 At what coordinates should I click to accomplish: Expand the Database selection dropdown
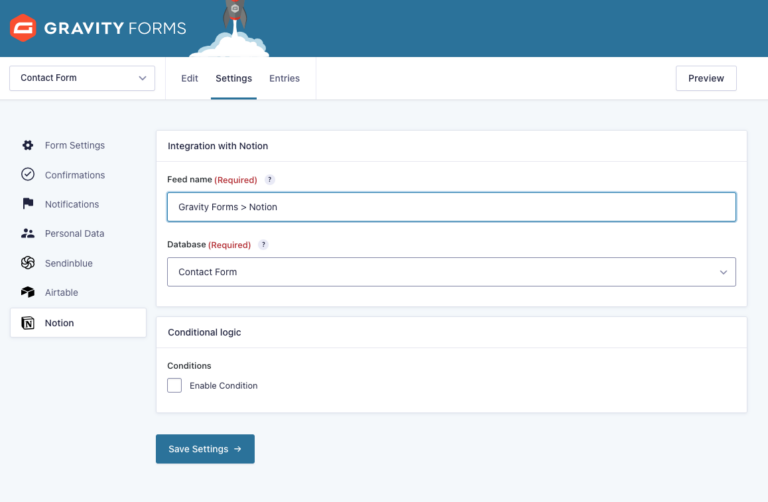(x=451, y=272)
